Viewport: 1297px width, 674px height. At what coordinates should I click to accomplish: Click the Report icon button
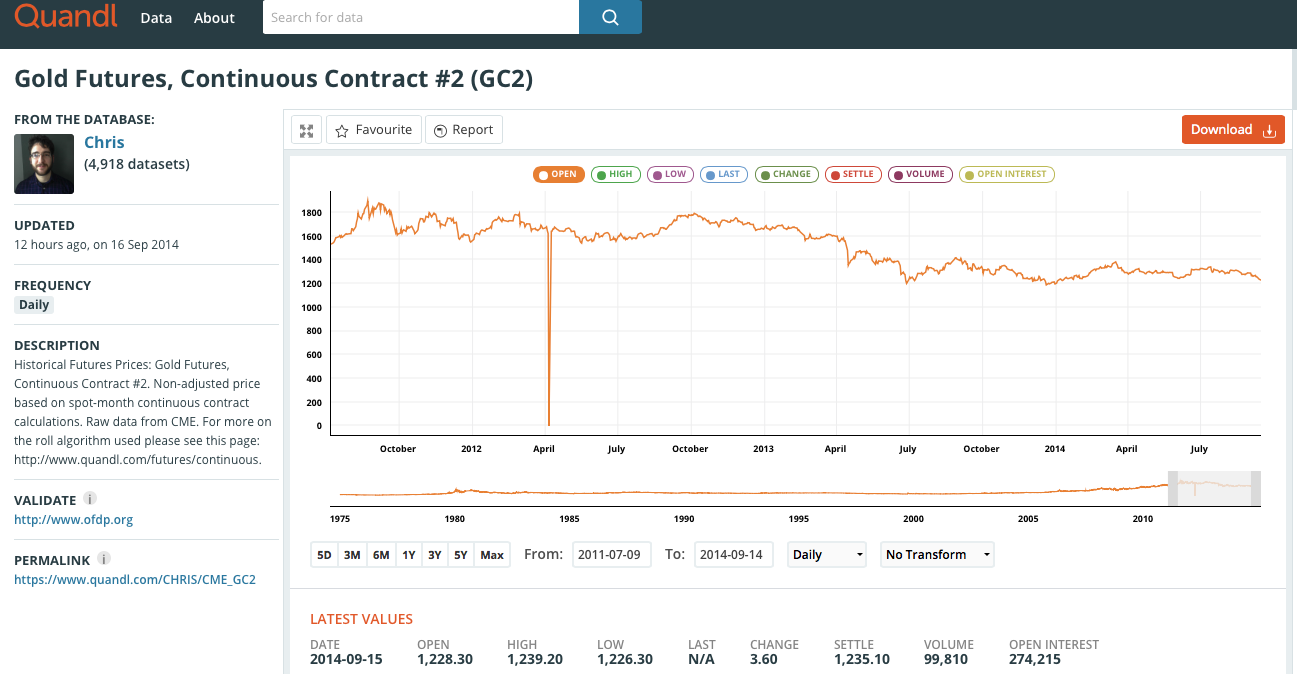(x=440, y=130)
